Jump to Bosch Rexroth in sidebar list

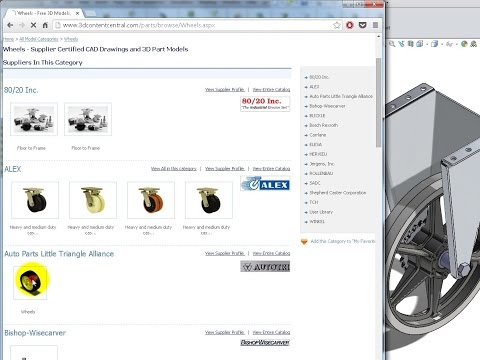[324, 125]
